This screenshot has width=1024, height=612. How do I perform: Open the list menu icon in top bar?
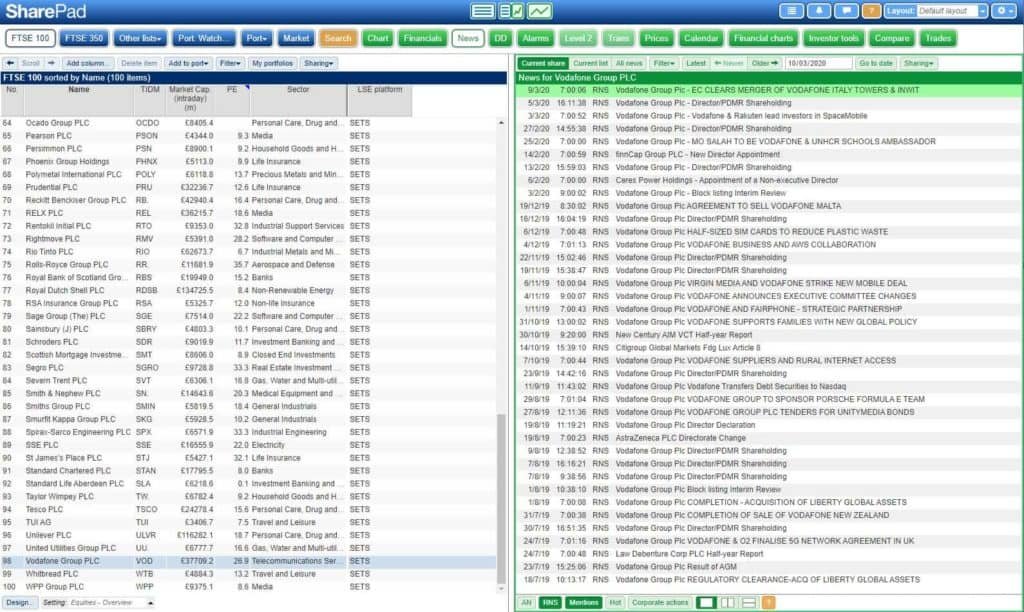tap(792, 11)
